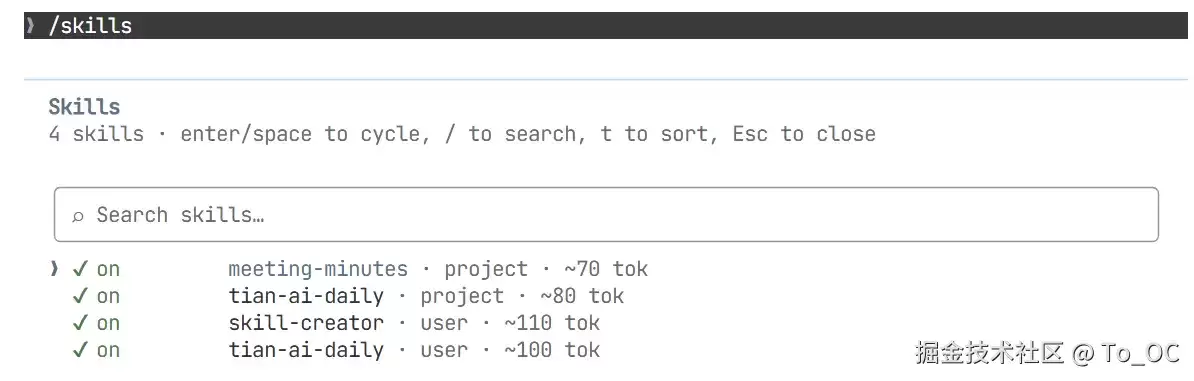Click the "Esc to close" hint
1194x381 pixels.
(804, 134)
